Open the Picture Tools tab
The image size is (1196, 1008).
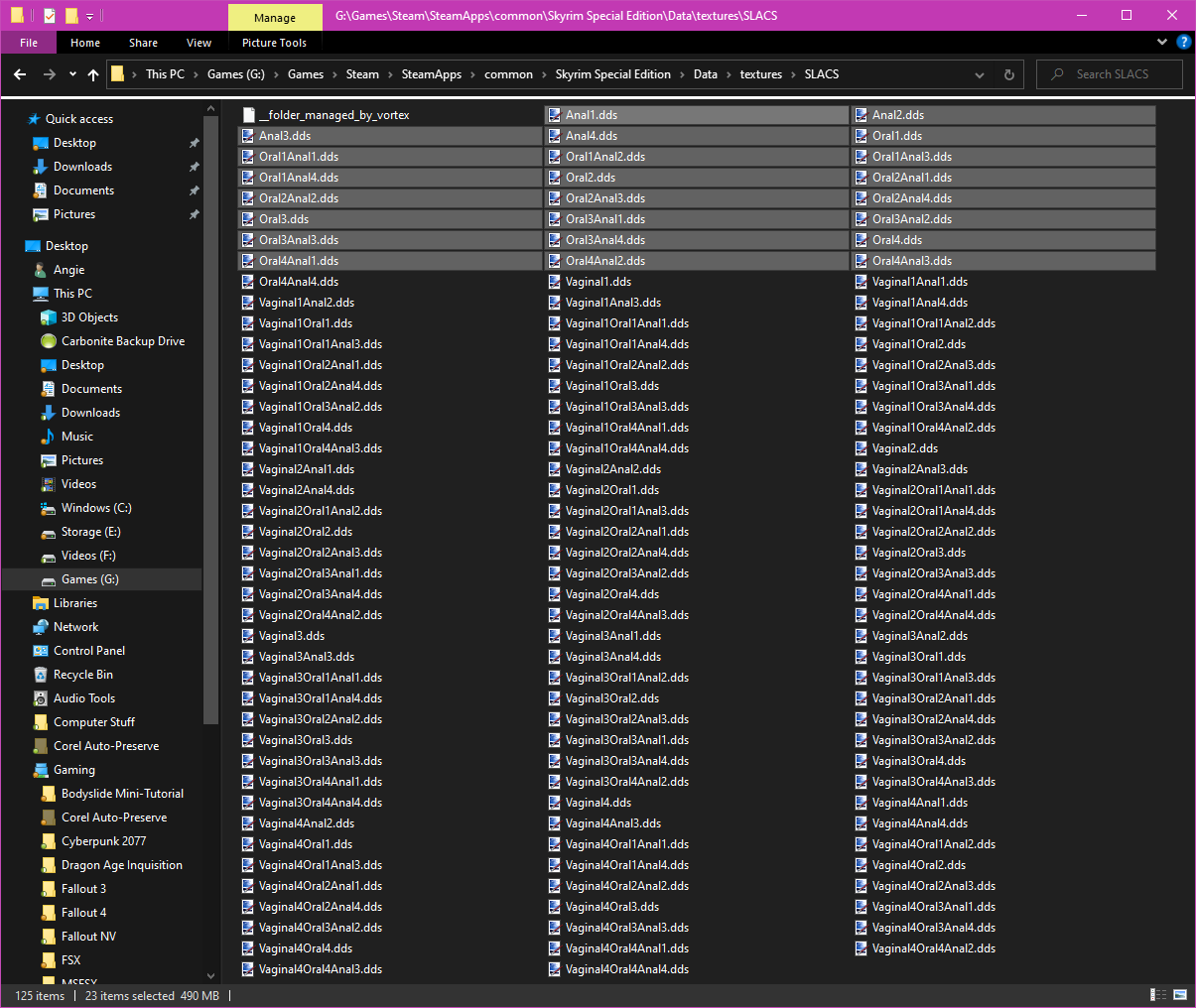click(274, 43)
